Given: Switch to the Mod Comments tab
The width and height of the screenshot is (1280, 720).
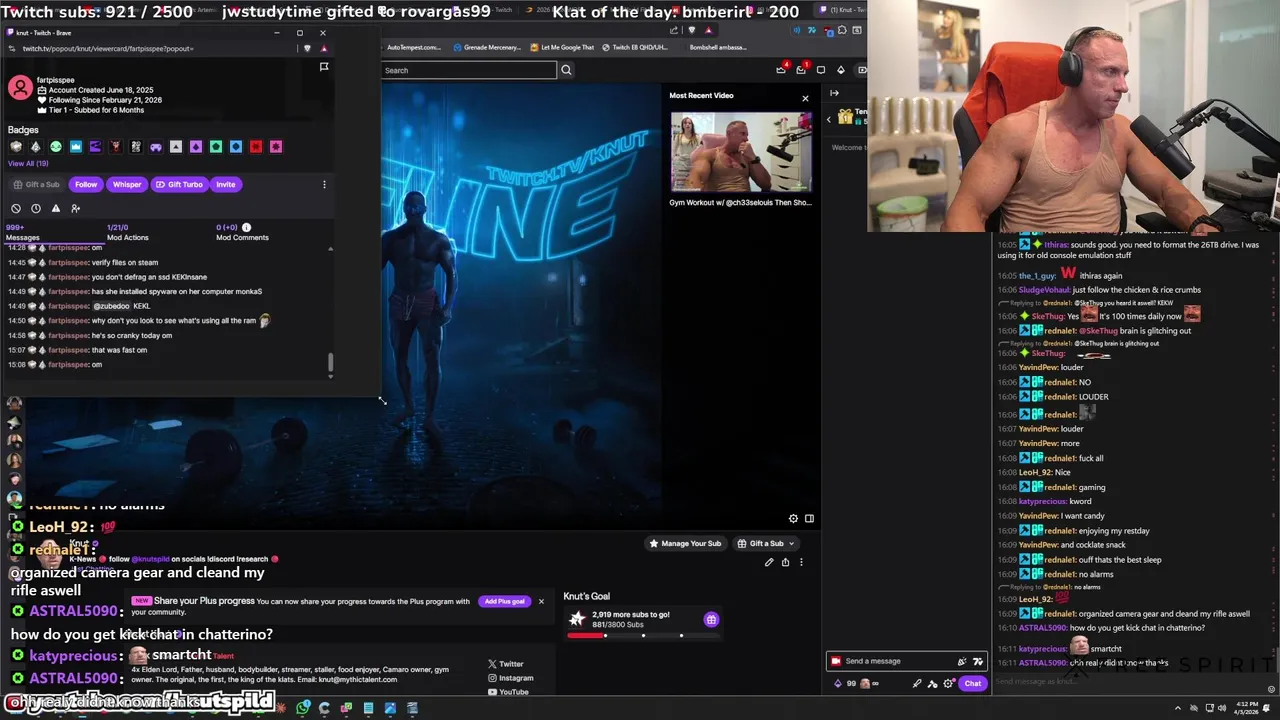Looking at the screenshot, I should (x=242, y=232).
